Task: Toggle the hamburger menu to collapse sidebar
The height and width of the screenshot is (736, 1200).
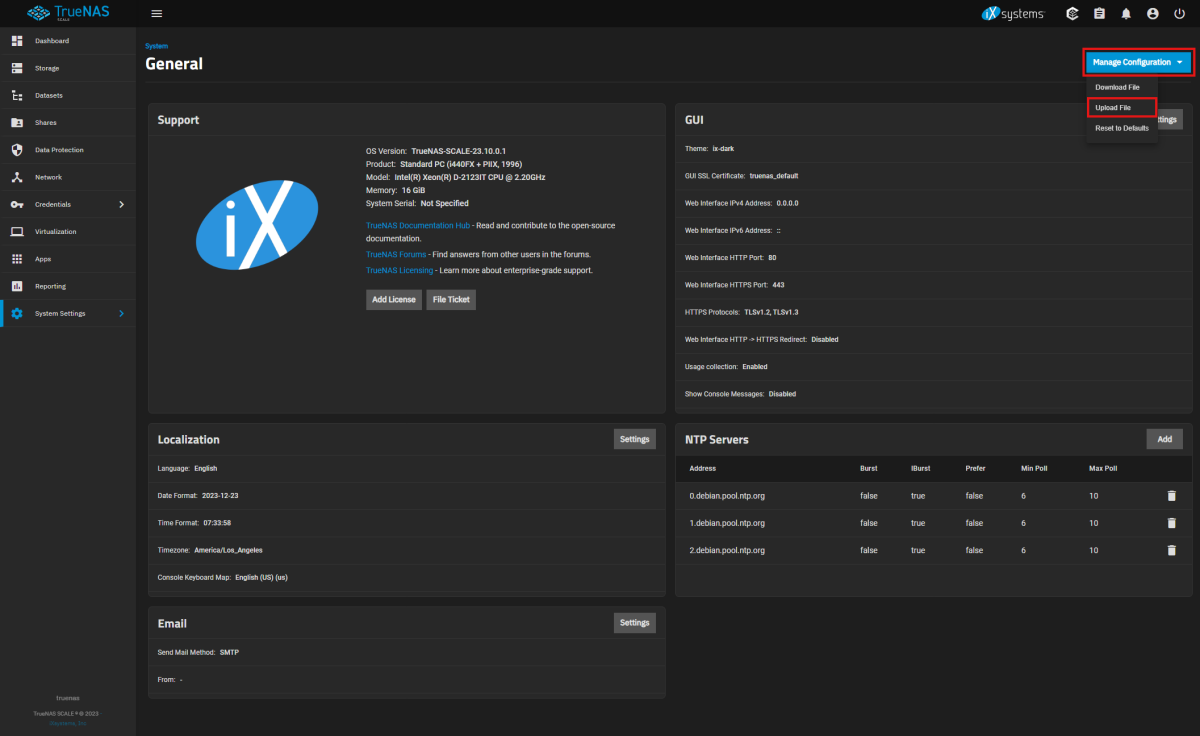Action: (x=156, y=14)
